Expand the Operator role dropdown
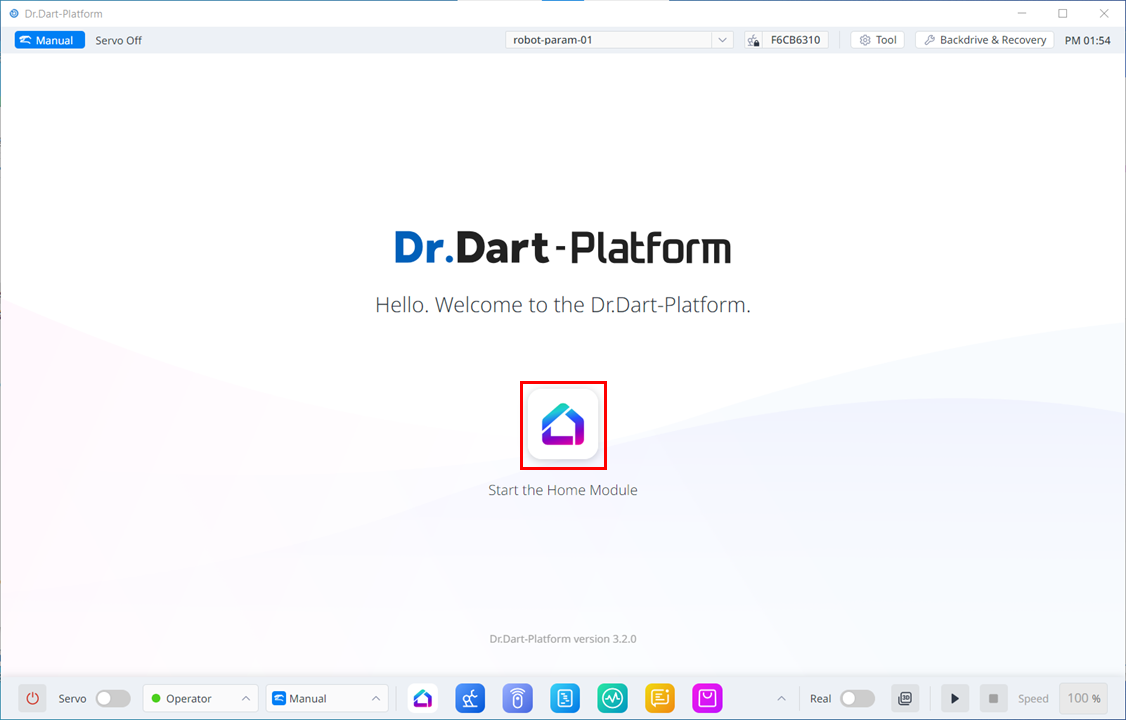The width and height of the screenshot is (1126, 720). (x=200, y=698)
